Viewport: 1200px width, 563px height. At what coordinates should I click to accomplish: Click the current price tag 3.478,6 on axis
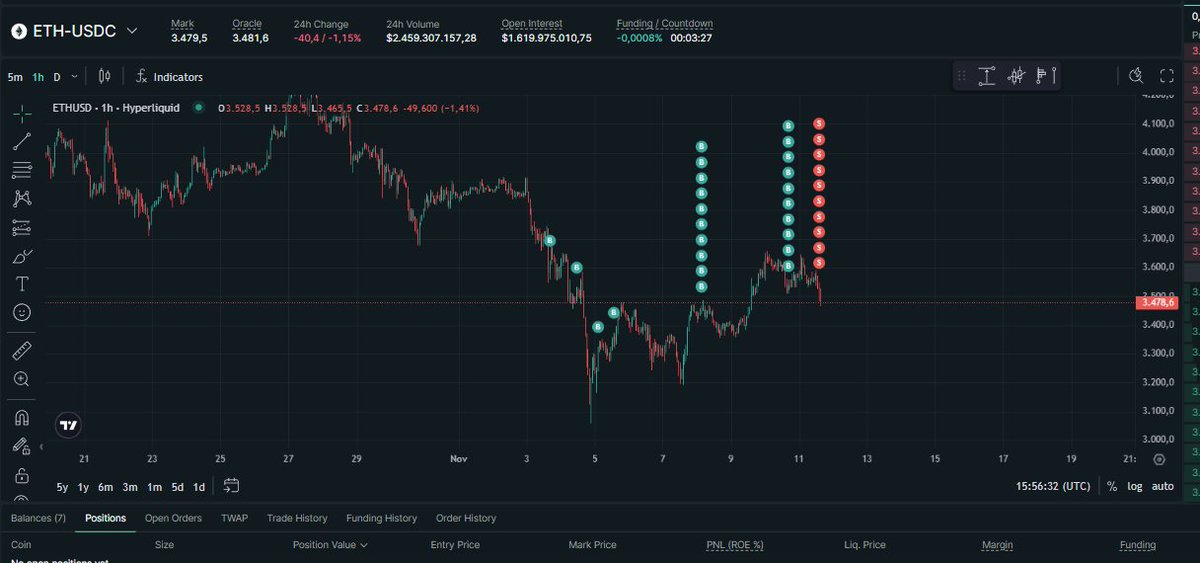(1159, 302)
